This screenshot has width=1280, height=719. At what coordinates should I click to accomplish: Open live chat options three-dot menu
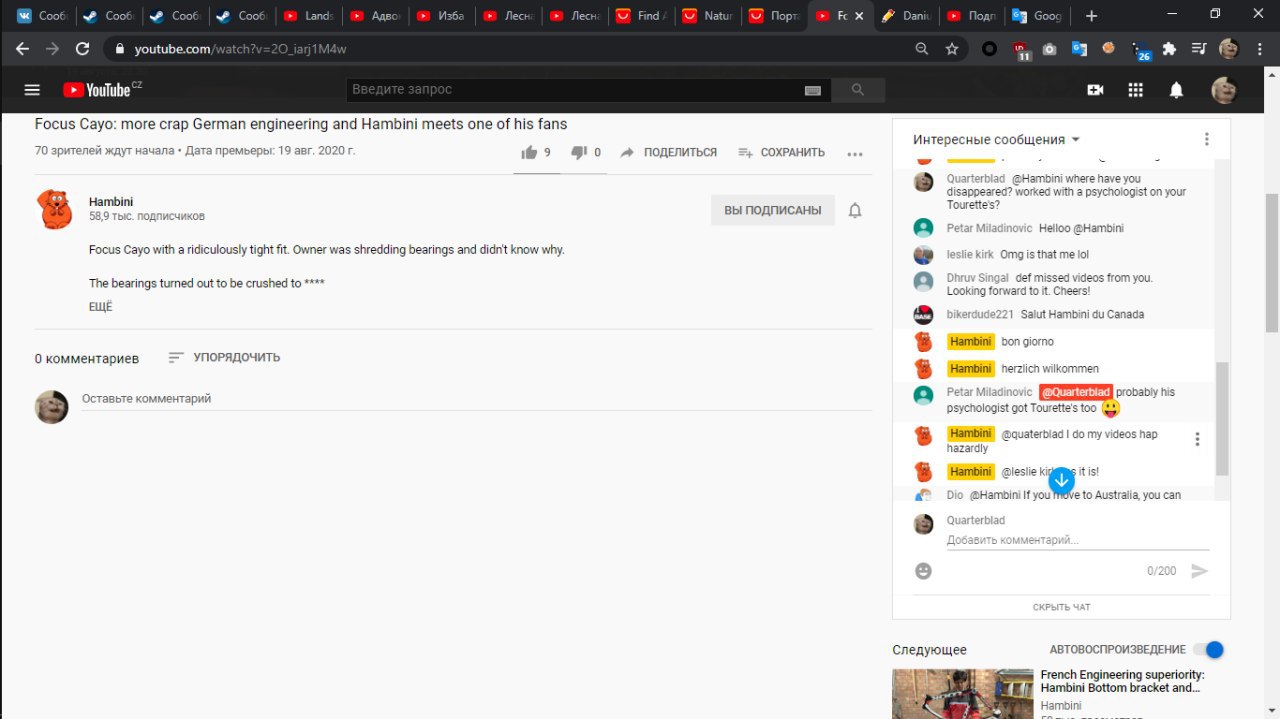click(1207, 139)
